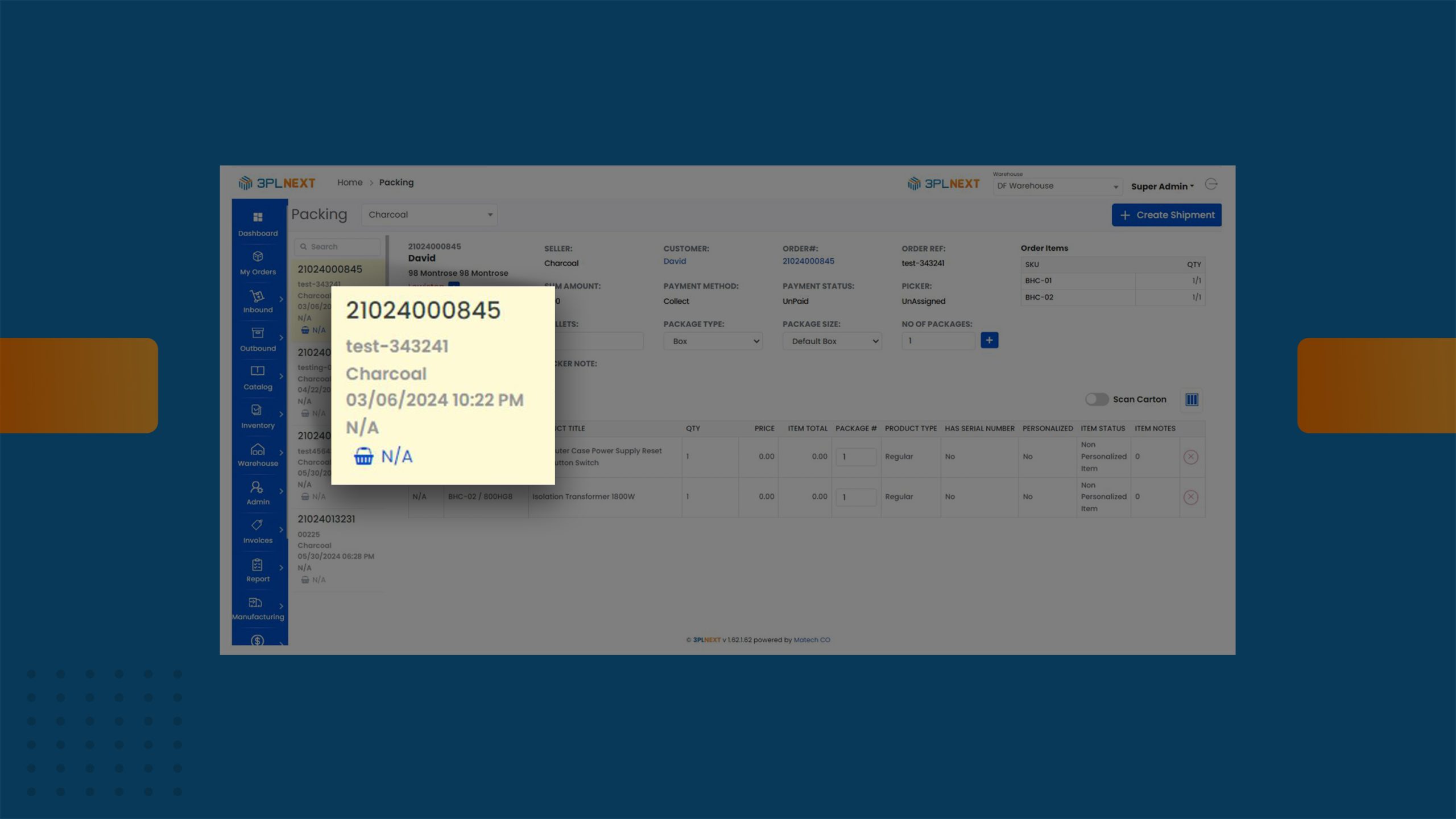Open the Default Box package size dropdown
This screenshot has height=819, width=1456.
coord(832,341)
